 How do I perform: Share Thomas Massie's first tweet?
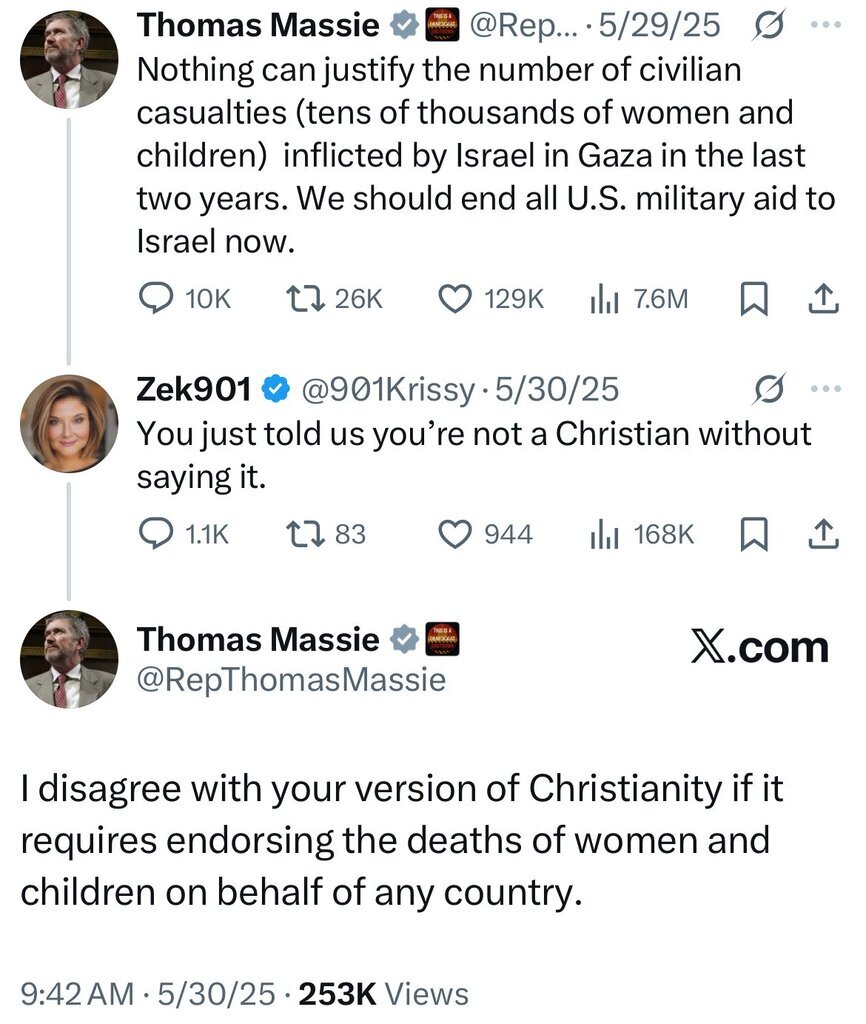(820, 298)
